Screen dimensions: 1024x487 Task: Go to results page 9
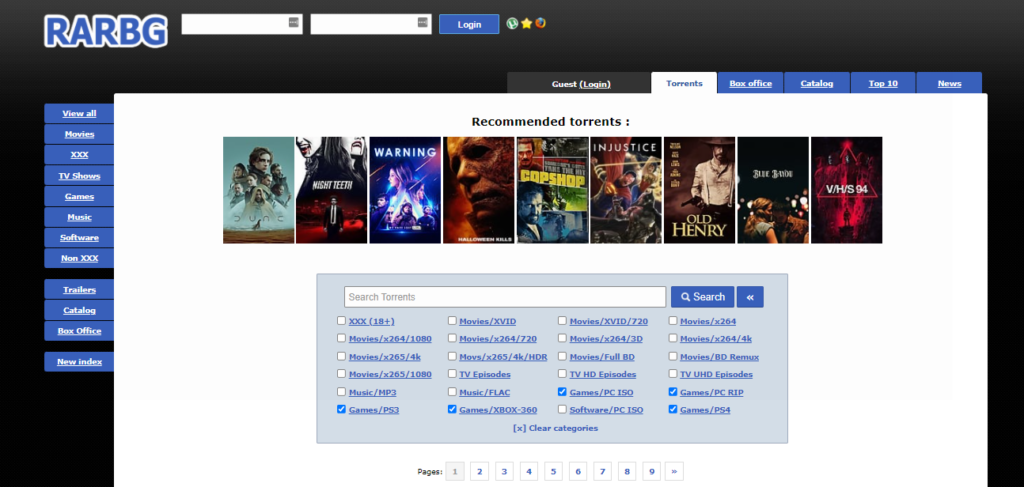click(651, 471)
